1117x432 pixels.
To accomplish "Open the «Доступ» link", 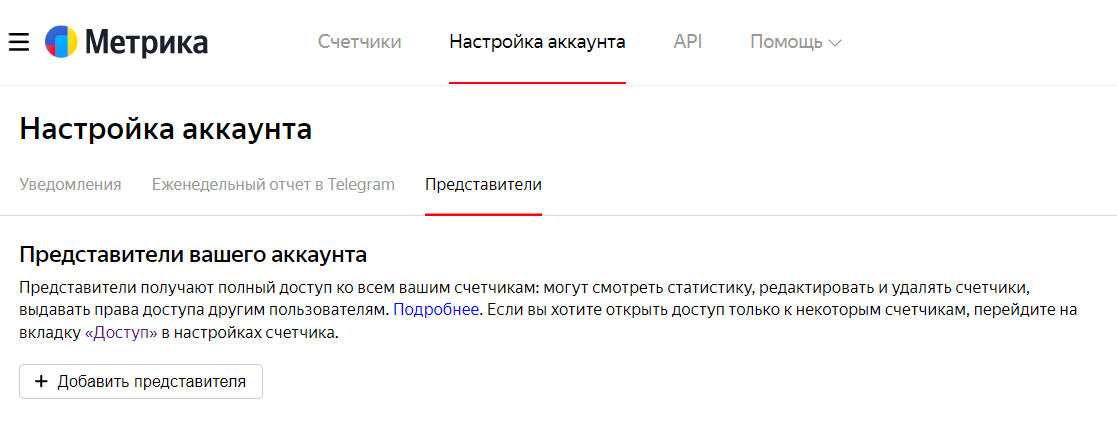I will pos(121,333).
